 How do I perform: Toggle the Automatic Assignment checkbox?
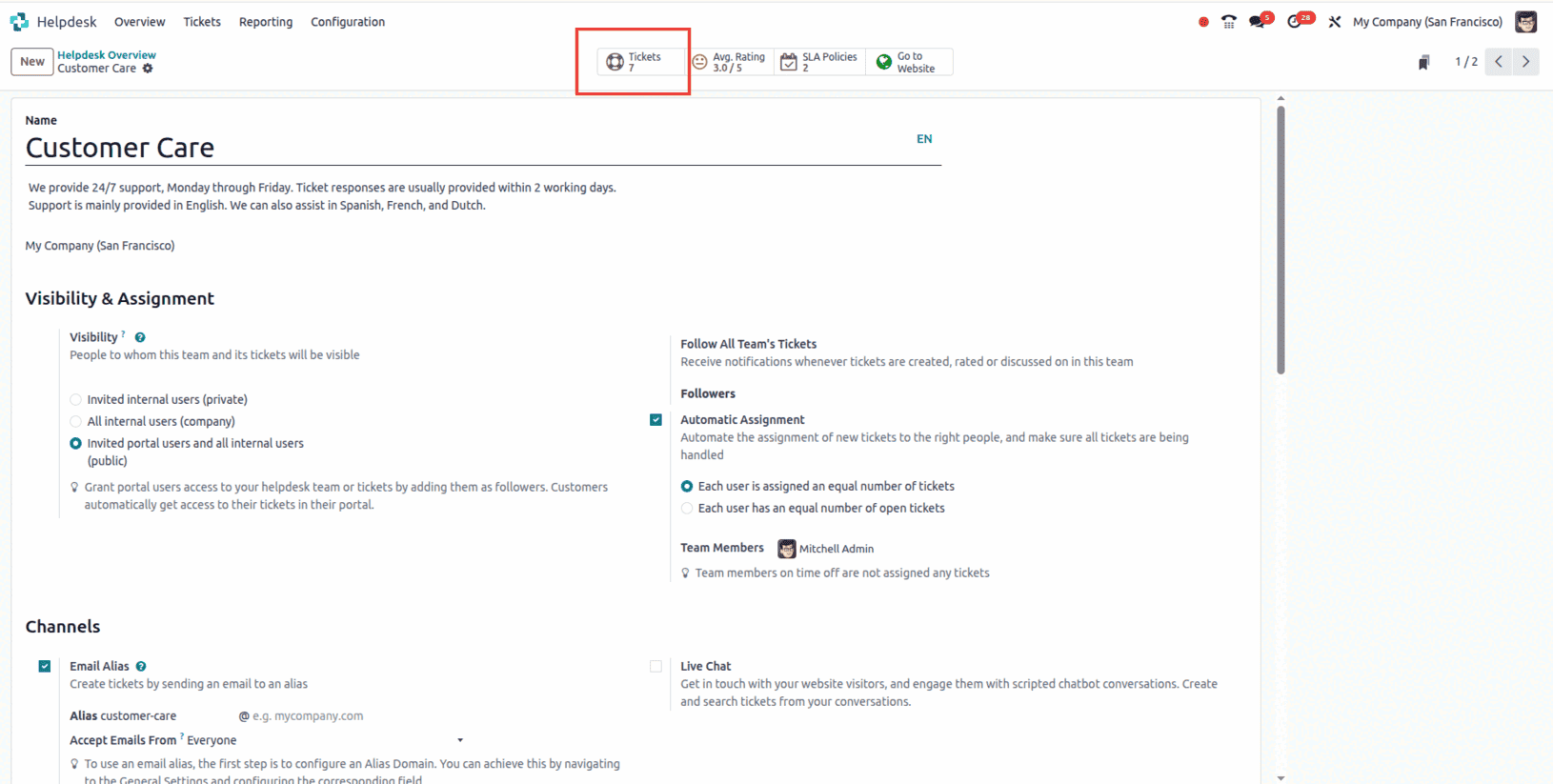(655, 420)
